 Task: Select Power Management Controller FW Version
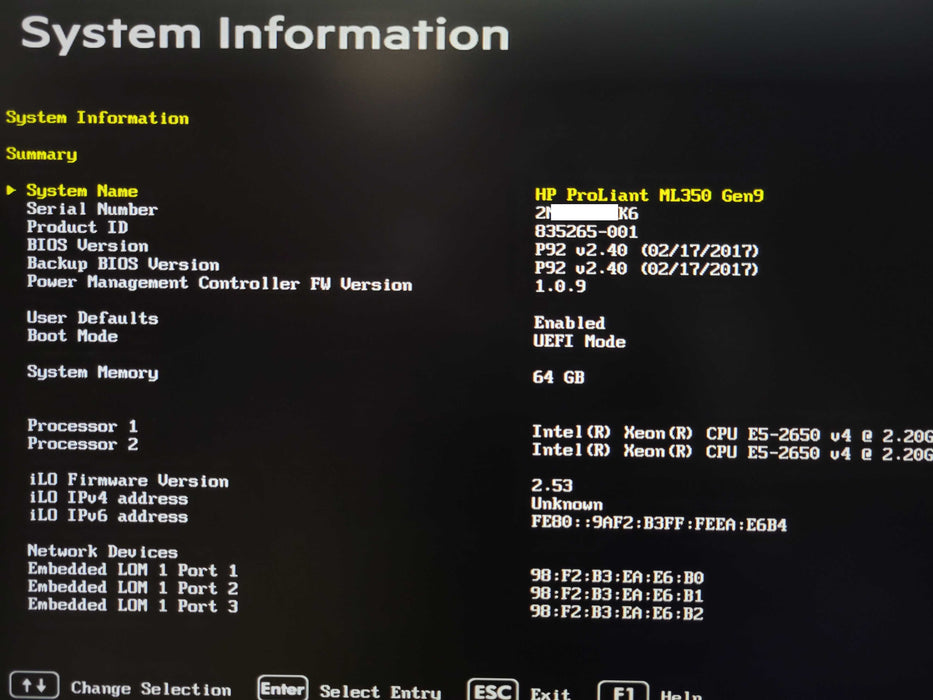(x=219, y=283)
